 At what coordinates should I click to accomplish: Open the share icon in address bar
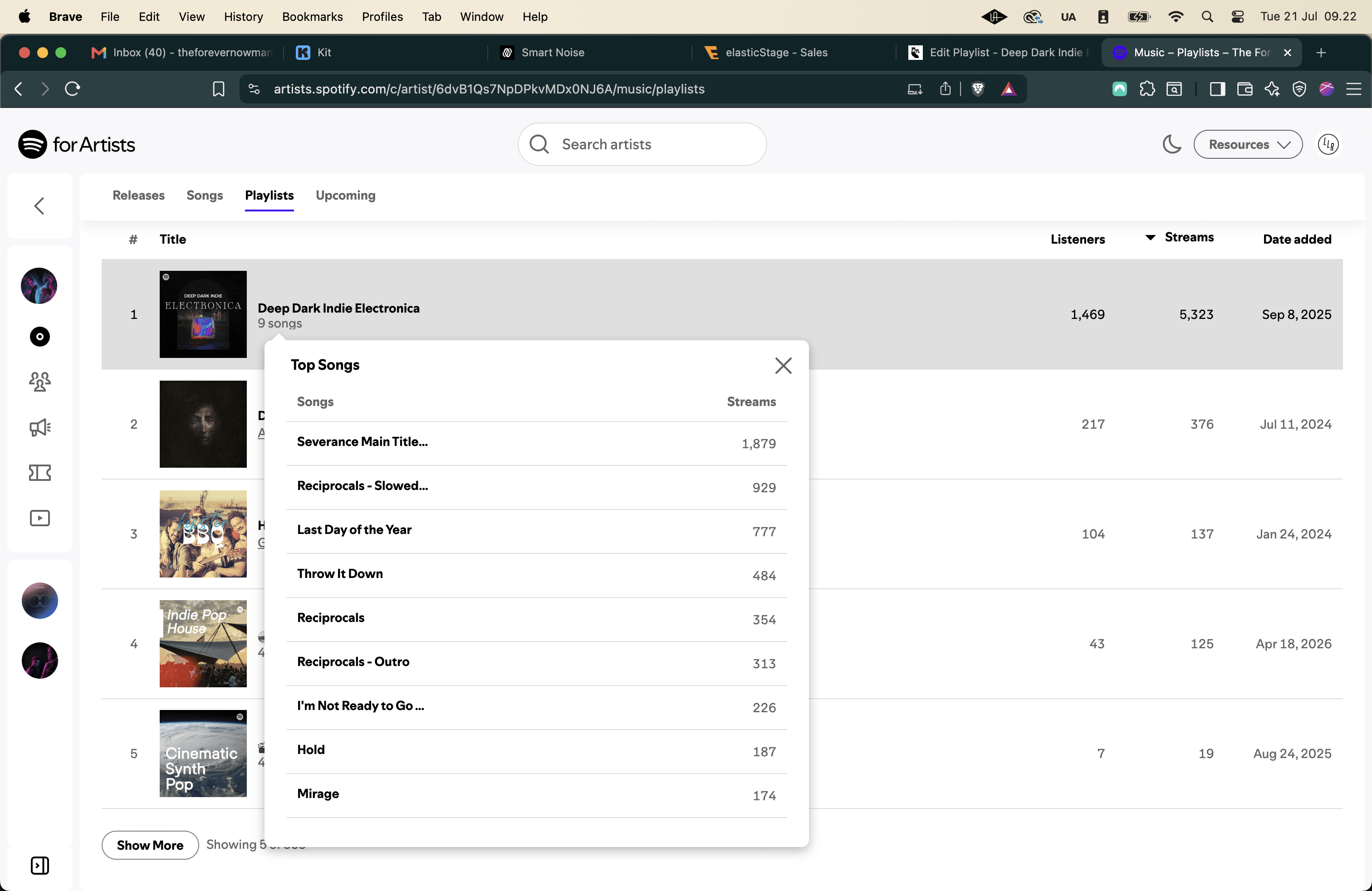[x=946, y=89]
